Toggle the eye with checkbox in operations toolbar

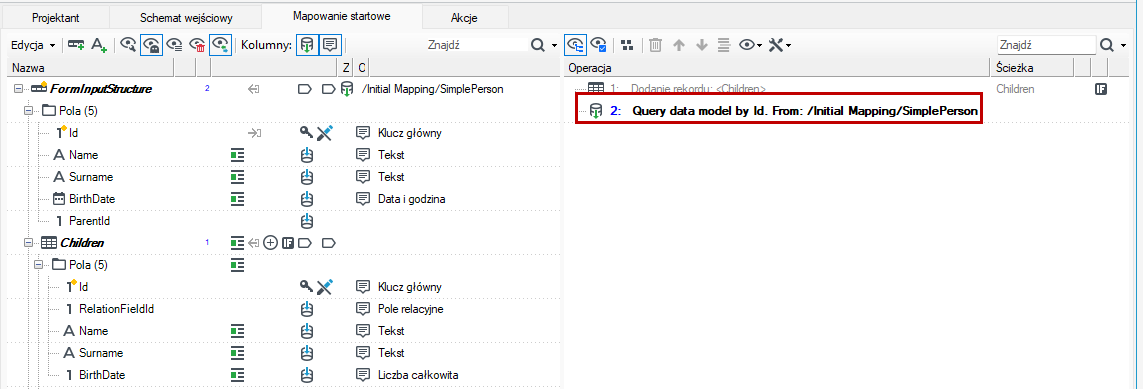[598, 45]
